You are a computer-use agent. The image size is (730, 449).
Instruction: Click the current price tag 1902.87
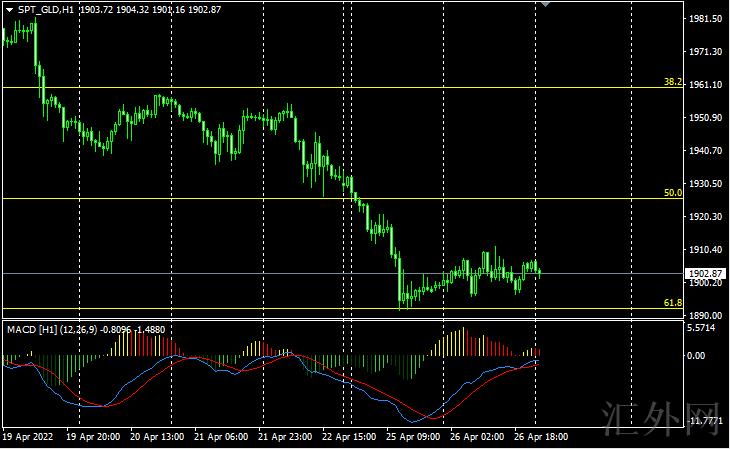[706, 273]
